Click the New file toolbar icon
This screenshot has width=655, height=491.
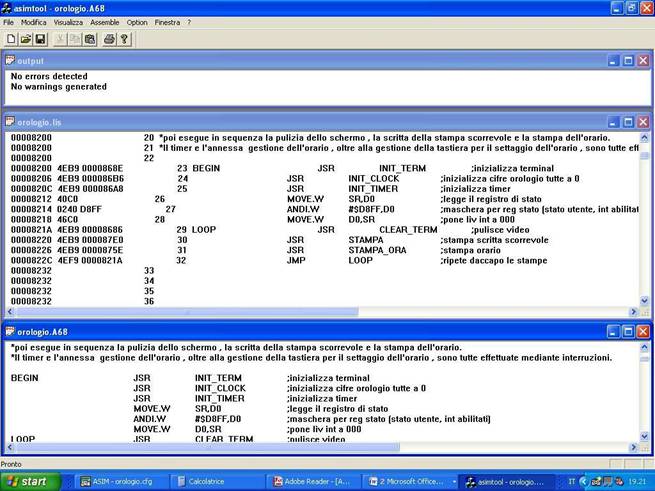click(x=11, y=39)
